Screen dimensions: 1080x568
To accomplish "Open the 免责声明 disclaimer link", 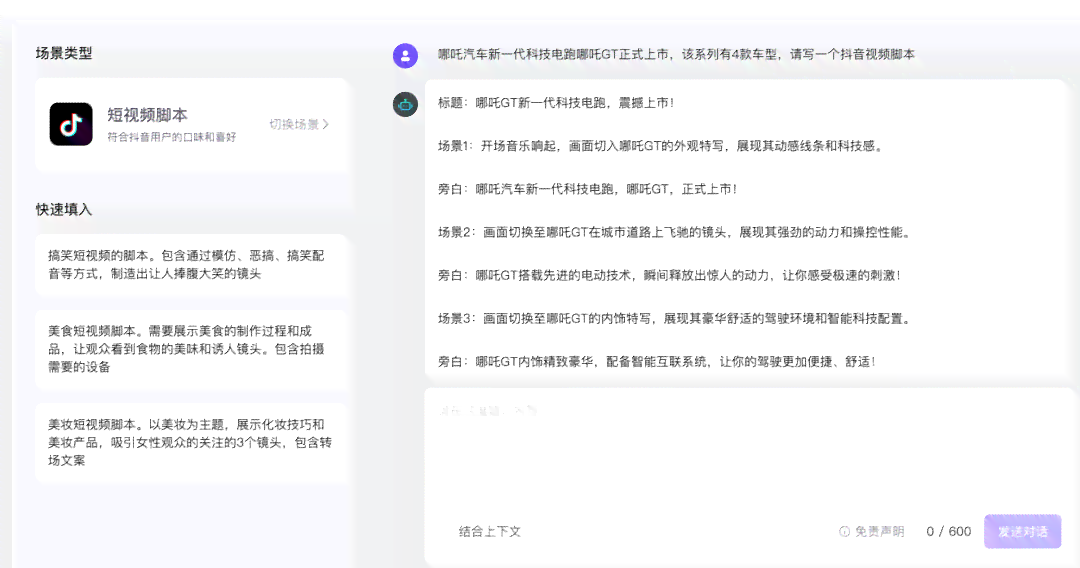I will coord(880,532).
